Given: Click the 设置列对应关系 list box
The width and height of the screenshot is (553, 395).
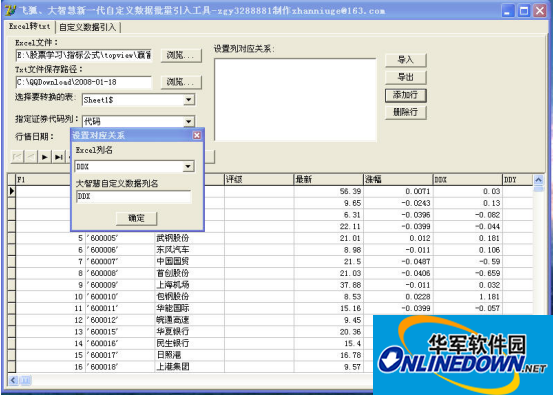Looking at the screenshot, I should click(x=295, y=100).
